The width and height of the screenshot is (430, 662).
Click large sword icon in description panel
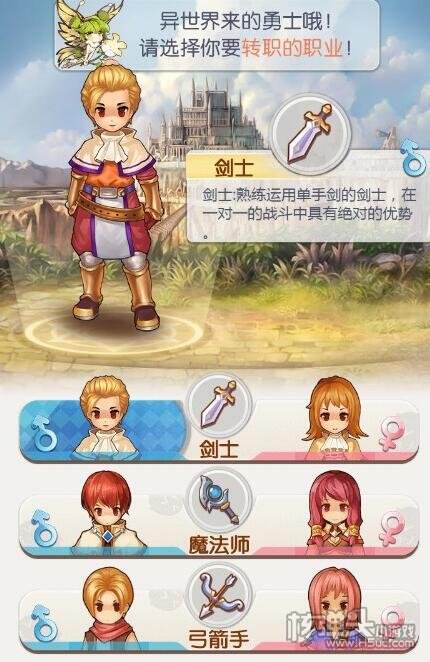coord(311,134)
